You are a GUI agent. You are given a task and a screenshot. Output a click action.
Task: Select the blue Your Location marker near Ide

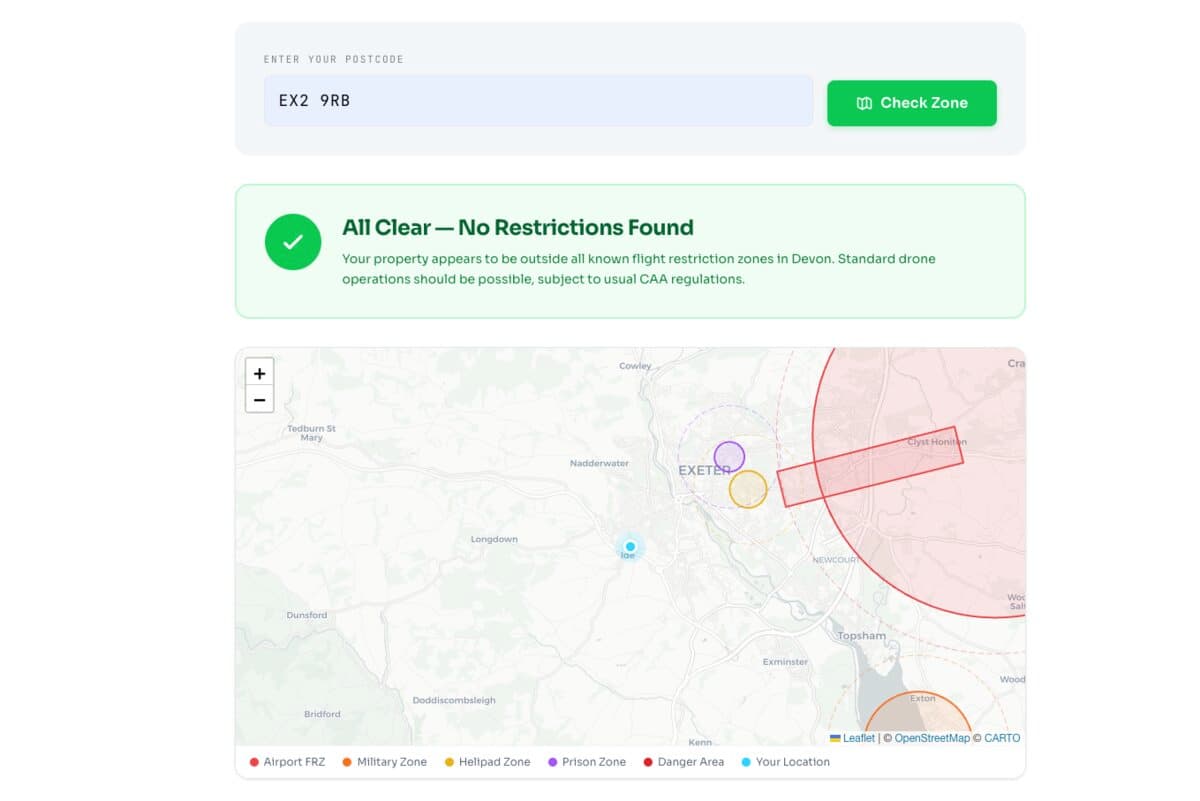(x=630, y=547)
